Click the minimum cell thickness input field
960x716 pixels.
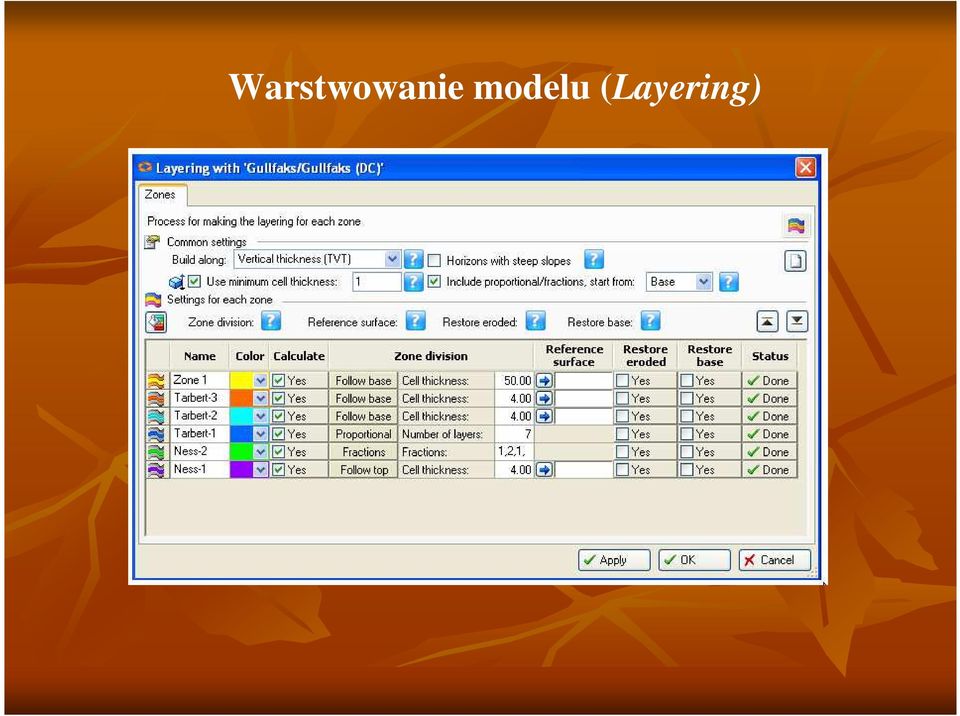[376, 282]
